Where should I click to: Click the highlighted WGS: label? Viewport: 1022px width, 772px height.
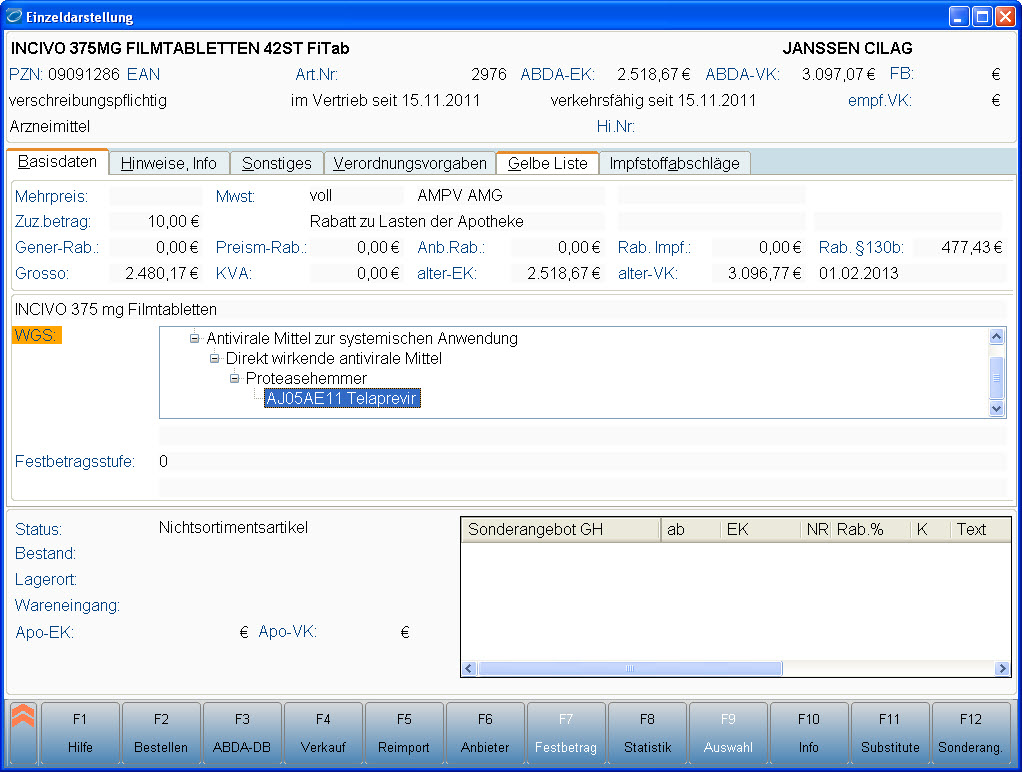(36, 335)
